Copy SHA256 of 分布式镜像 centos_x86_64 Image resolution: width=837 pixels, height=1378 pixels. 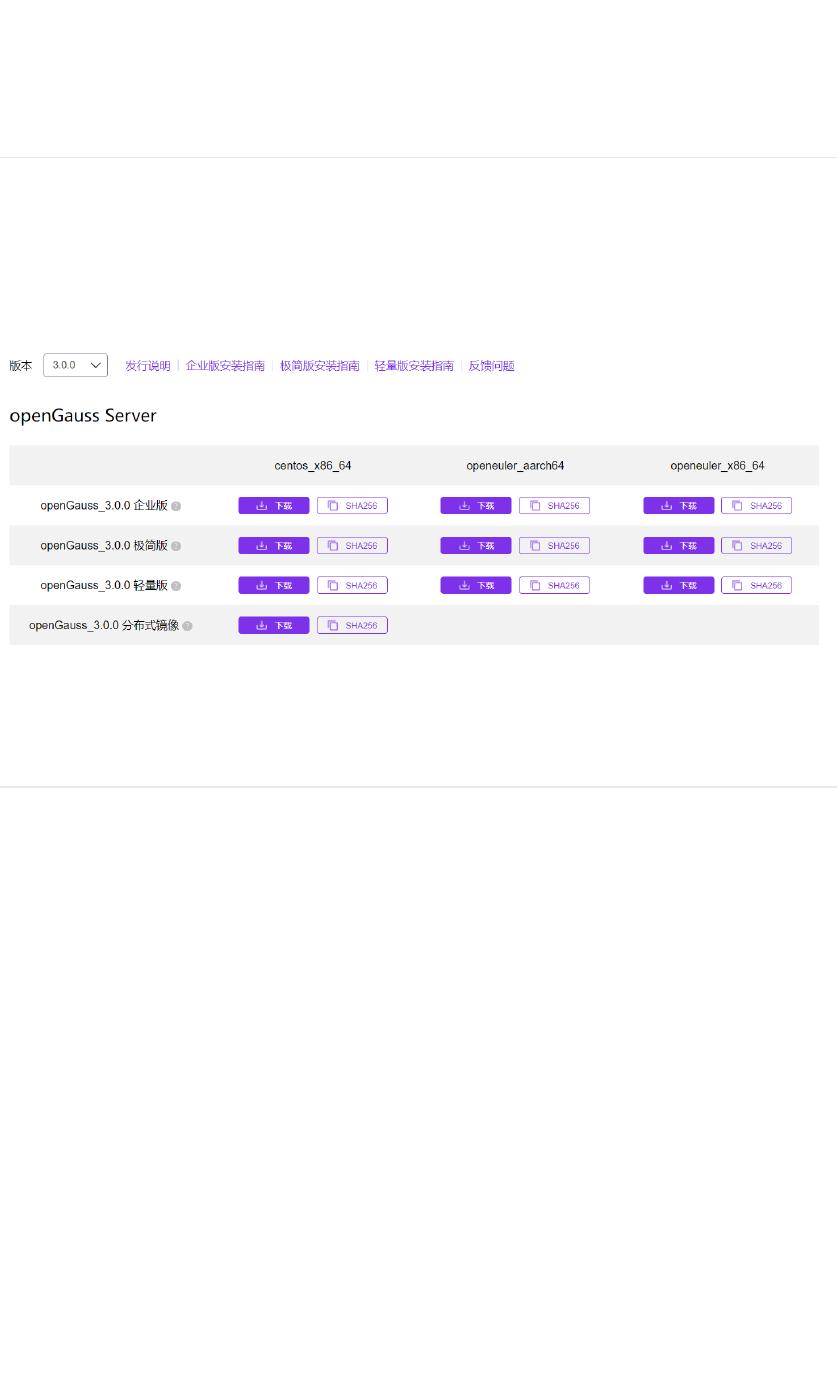click(x=352, y=625)
